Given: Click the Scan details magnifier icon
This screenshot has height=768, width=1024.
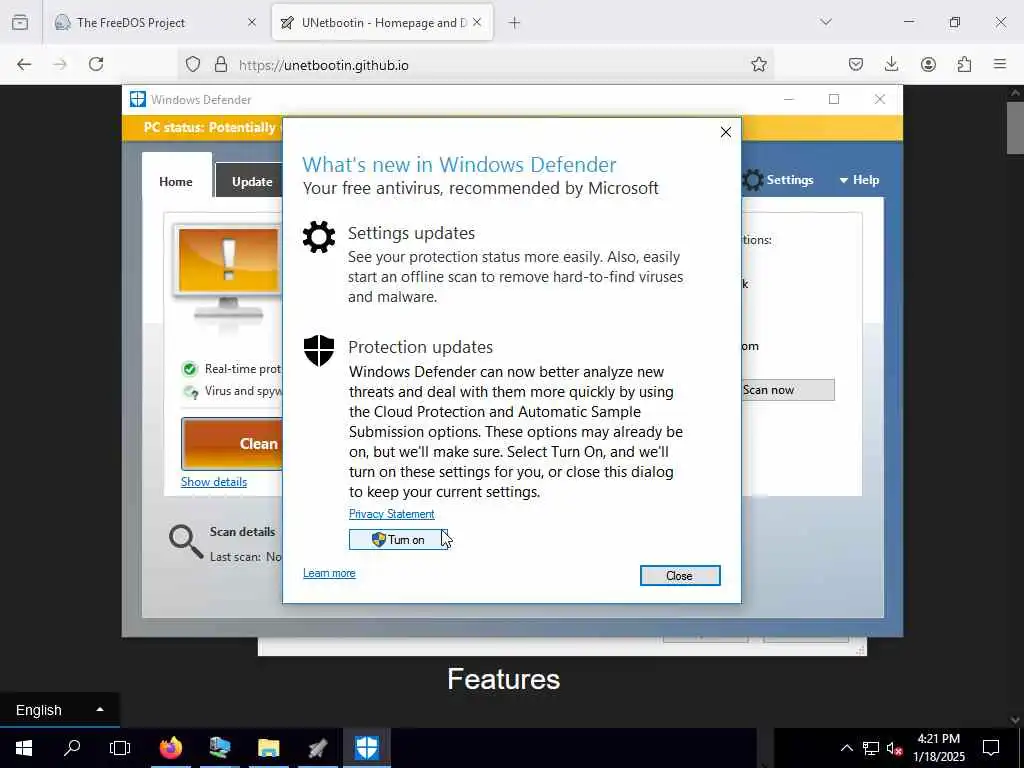Looking at the screenshot, I should 185,541.
